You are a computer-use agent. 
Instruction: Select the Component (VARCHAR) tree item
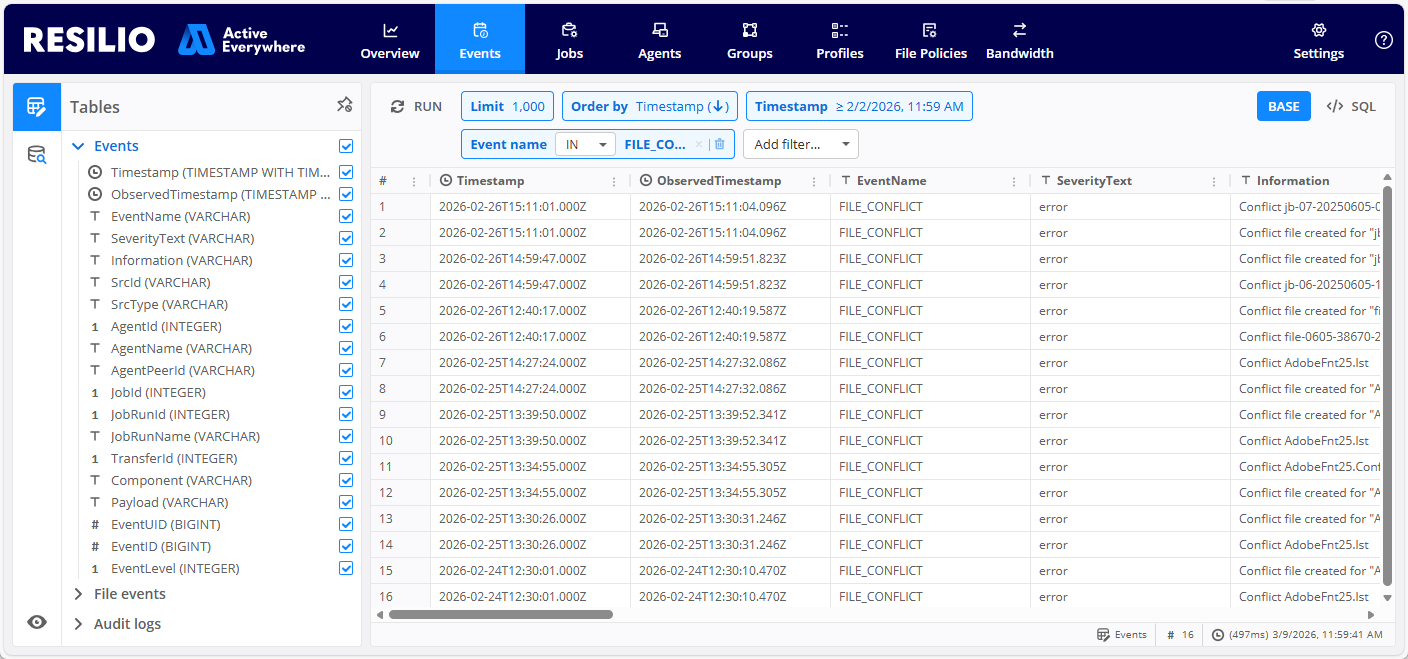181,480
